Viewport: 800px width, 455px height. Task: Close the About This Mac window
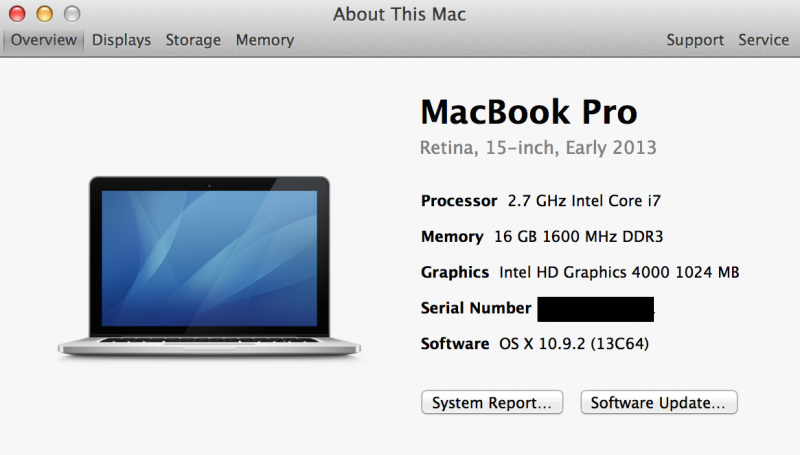click(17, 14)
